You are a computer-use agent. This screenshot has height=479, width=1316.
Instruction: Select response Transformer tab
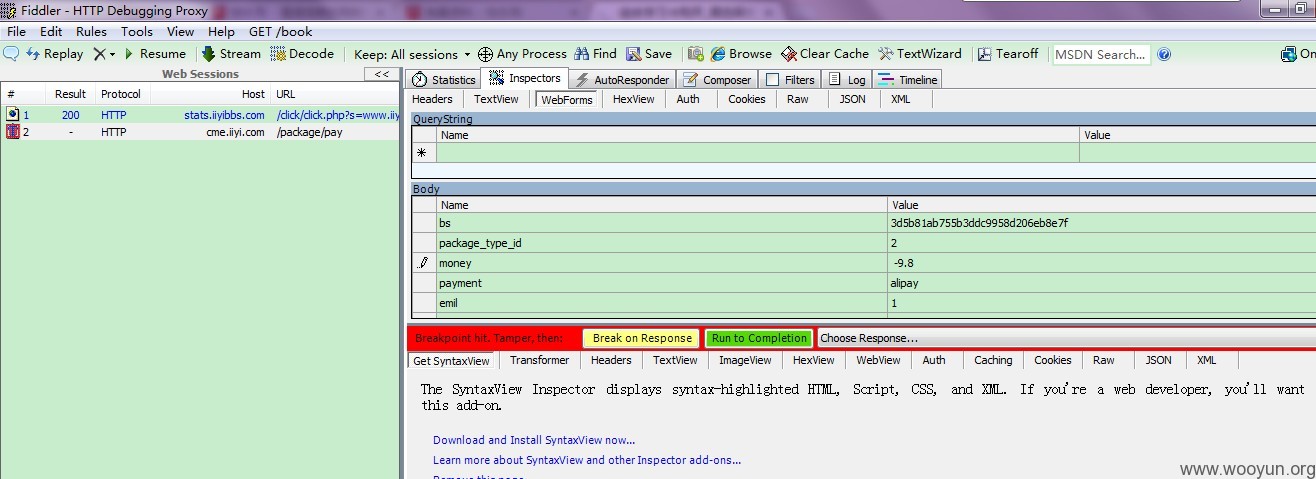539,360
